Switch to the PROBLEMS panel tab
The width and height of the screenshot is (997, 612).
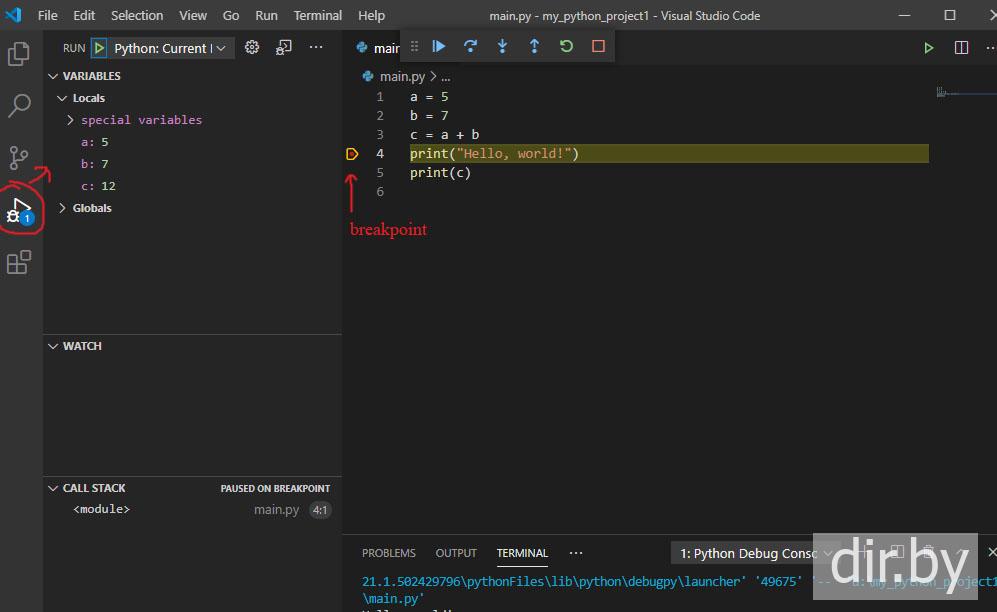[388, 553]
